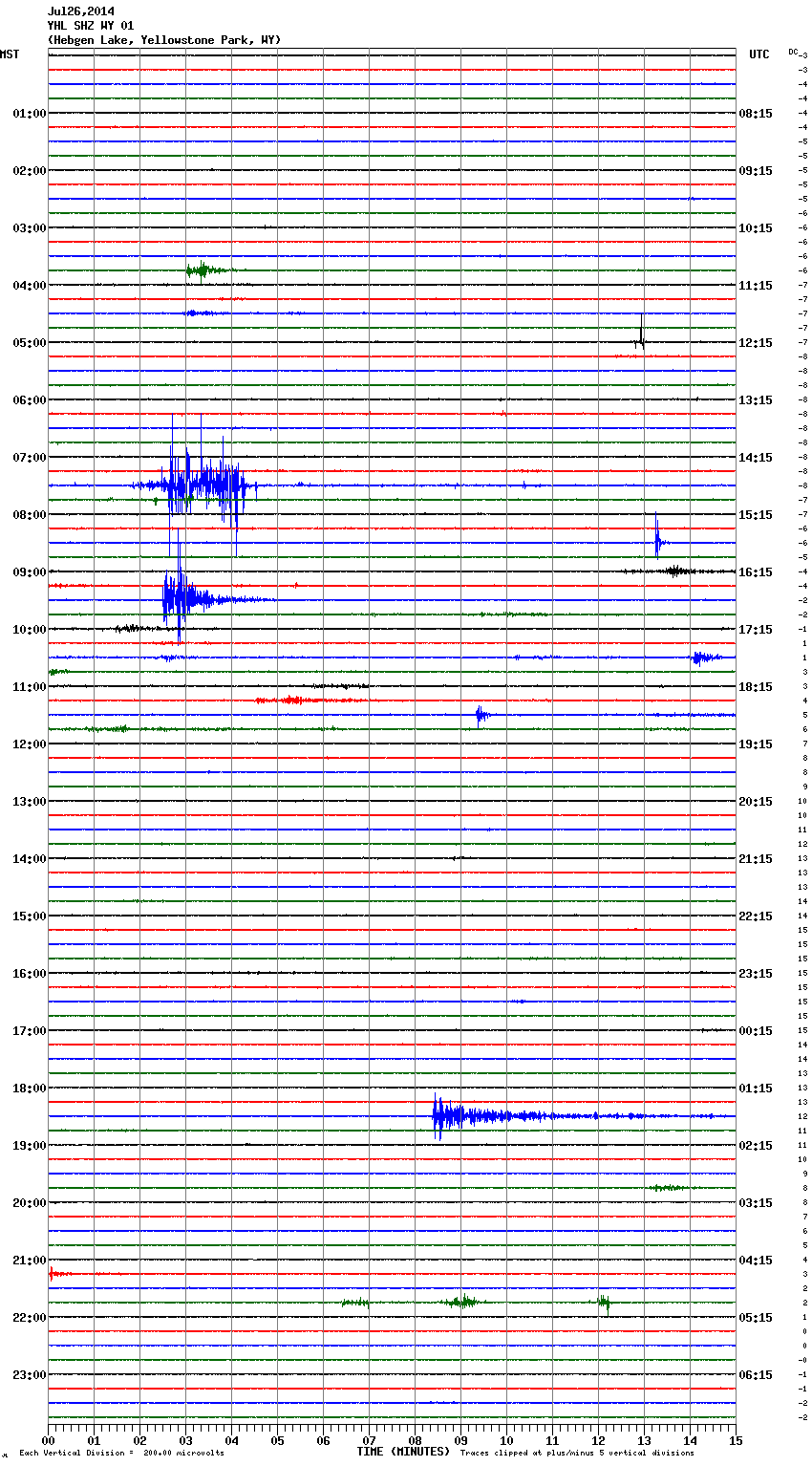This screenshot has width=812, height=1466.
Task: Select the 23:00 MST time label
Action: pyautogui.click(x=29, y=1374)
